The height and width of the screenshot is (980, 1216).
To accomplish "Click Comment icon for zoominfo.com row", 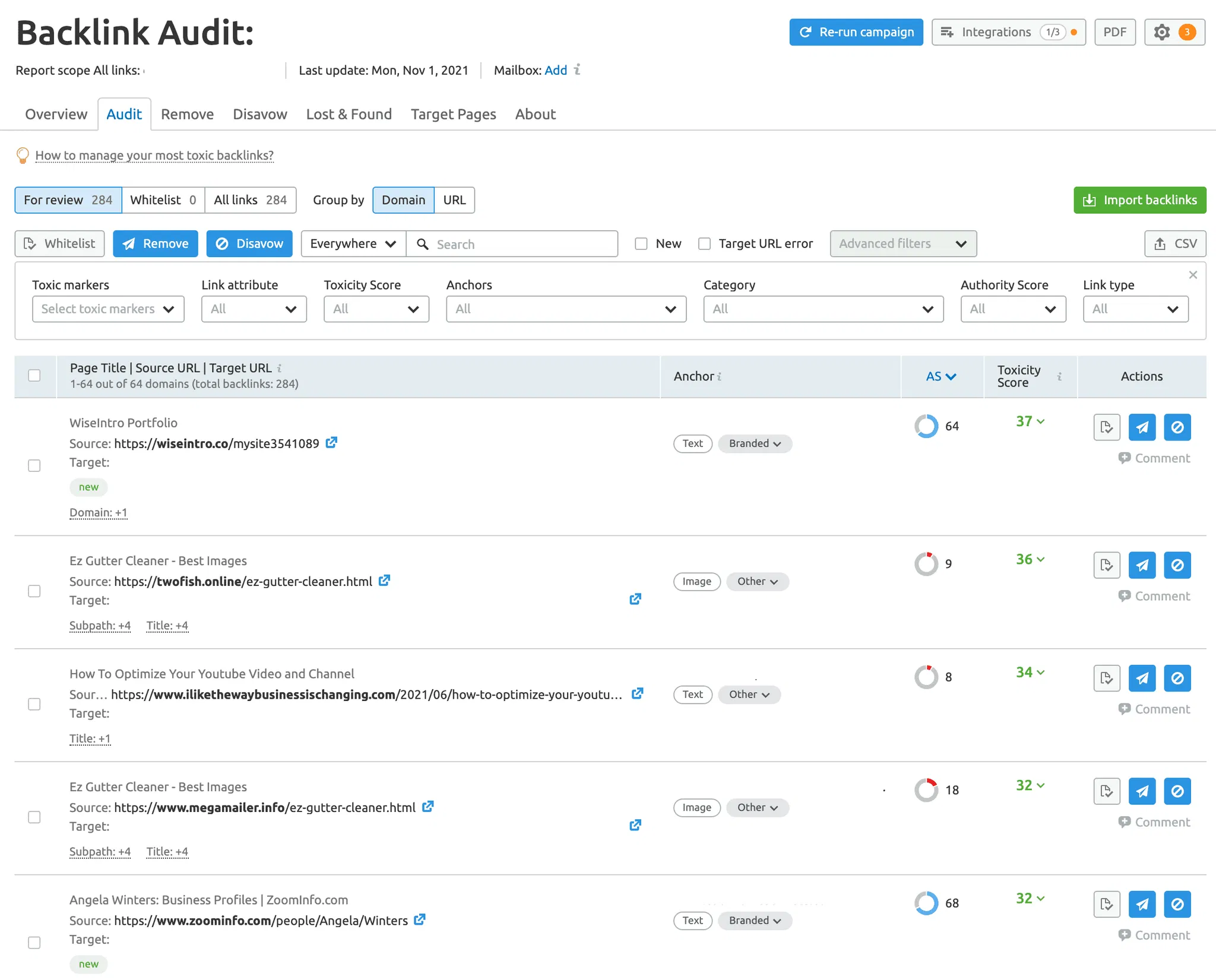I will tap(1124, 935).
